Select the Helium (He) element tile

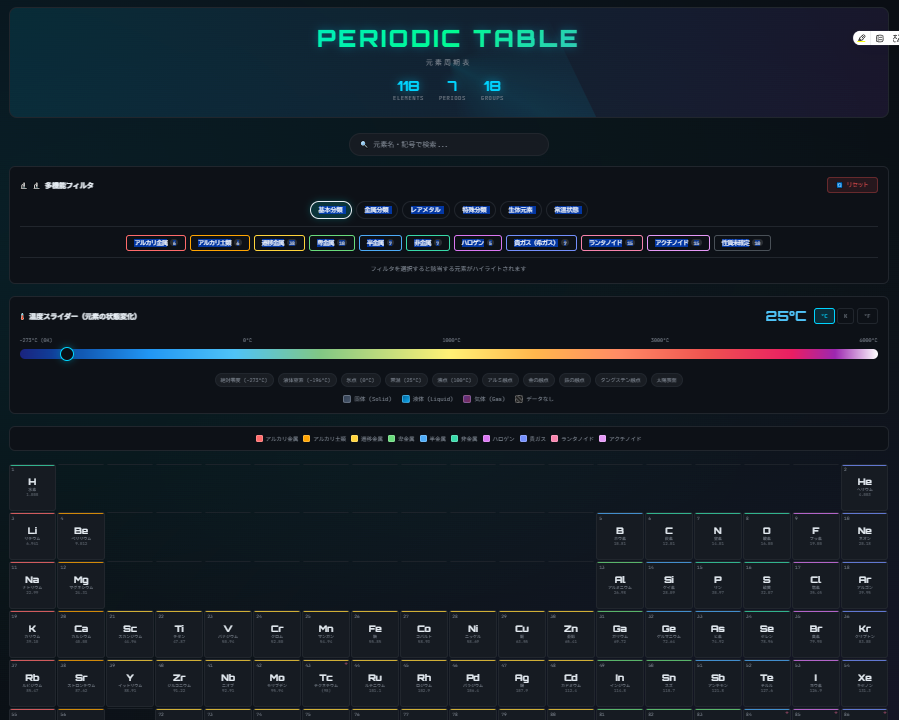pyautogui.click(x=864, y=486)
